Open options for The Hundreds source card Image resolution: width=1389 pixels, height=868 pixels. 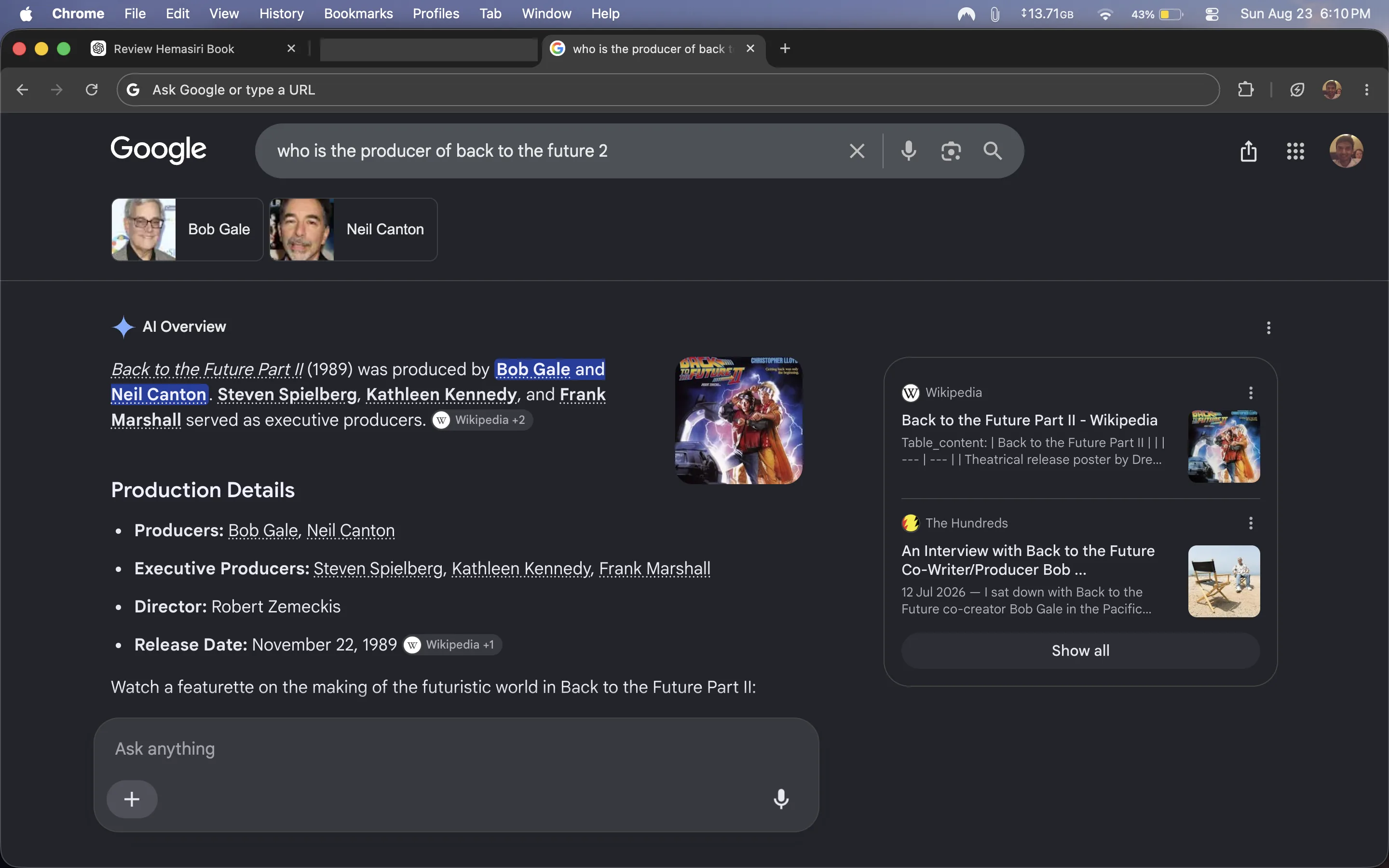(x=1251, y=523)
